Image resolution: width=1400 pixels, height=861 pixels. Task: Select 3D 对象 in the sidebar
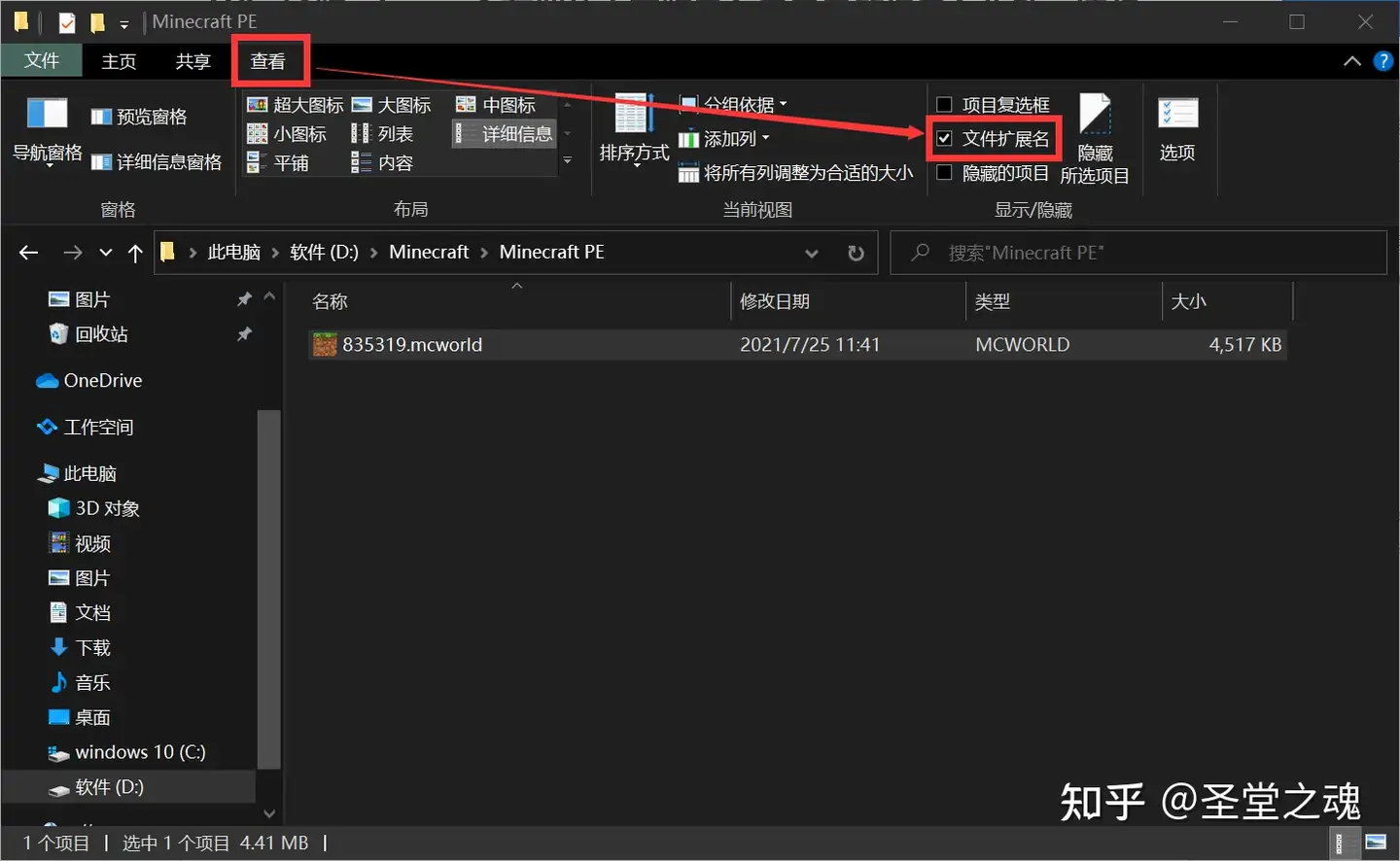pyautogui.click(x=94, y=508)
